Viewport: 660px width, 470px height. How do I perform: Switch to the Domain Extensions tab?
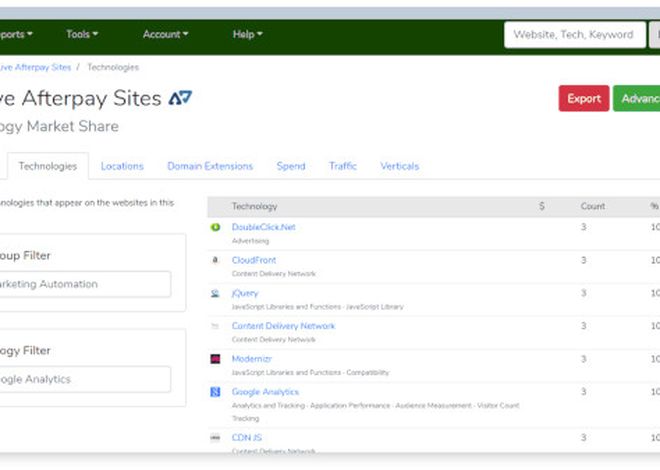(210, 166)
